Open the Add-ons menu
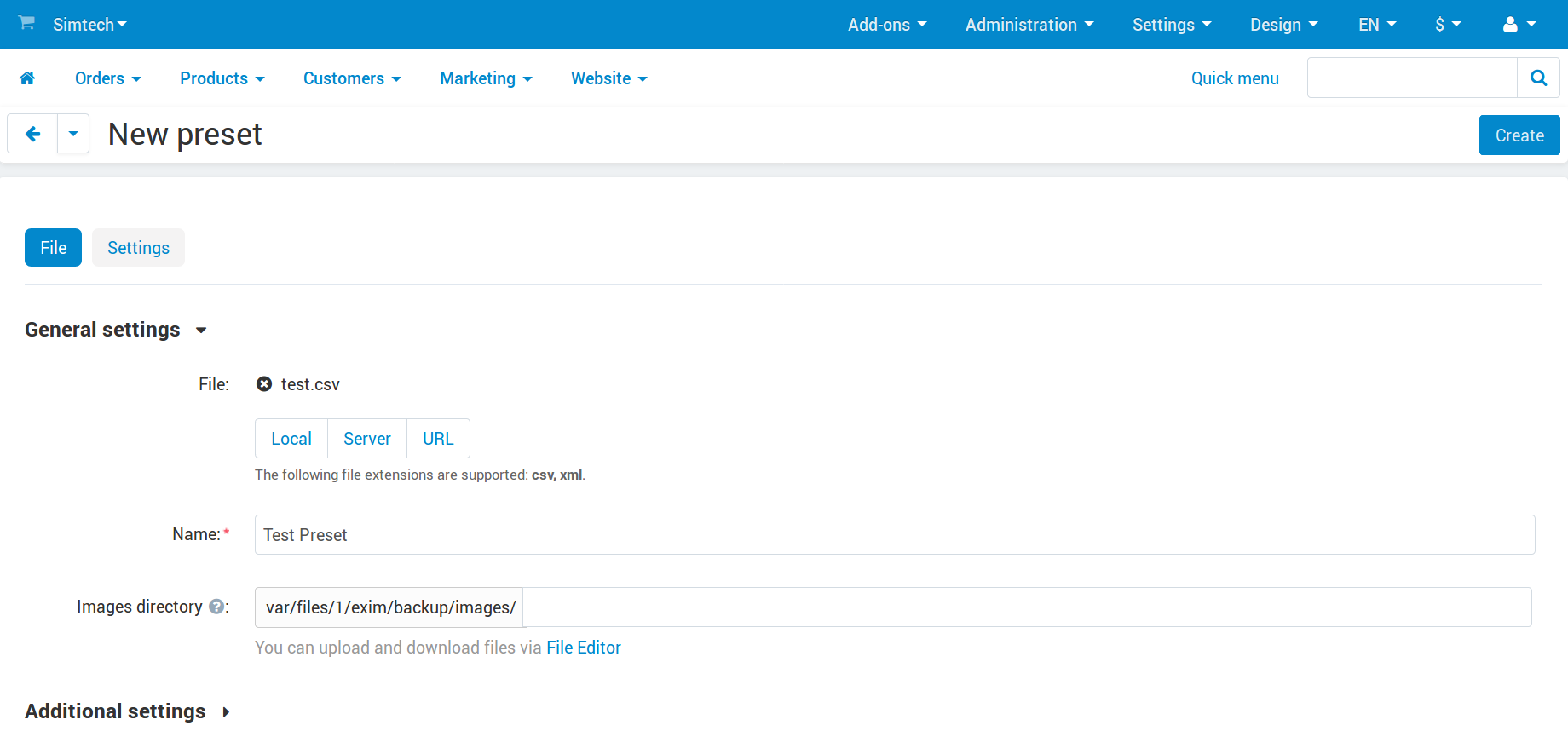The height and width of the screenshot is (737, 1568). (x=887, y=25)
